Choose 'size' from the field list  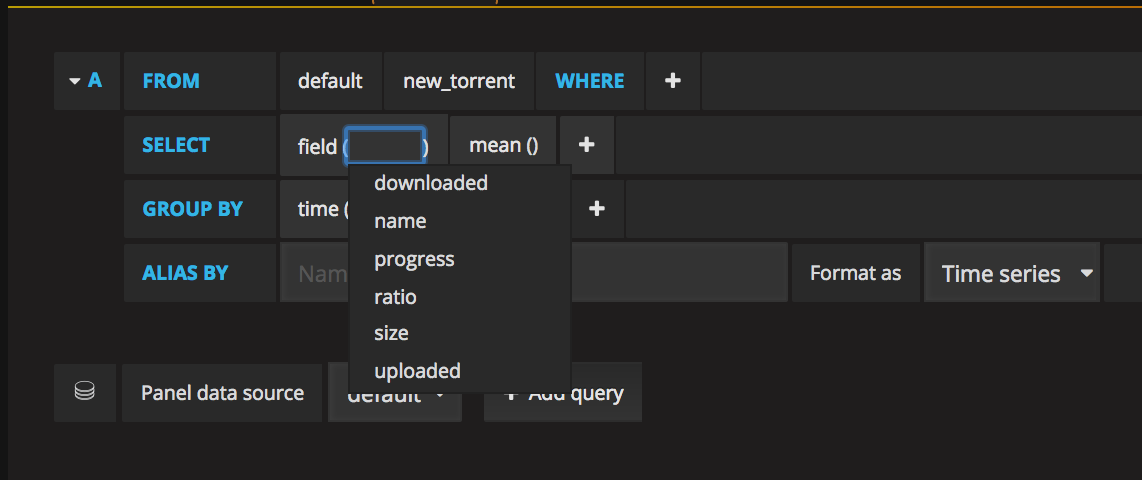tap(391, 333)
